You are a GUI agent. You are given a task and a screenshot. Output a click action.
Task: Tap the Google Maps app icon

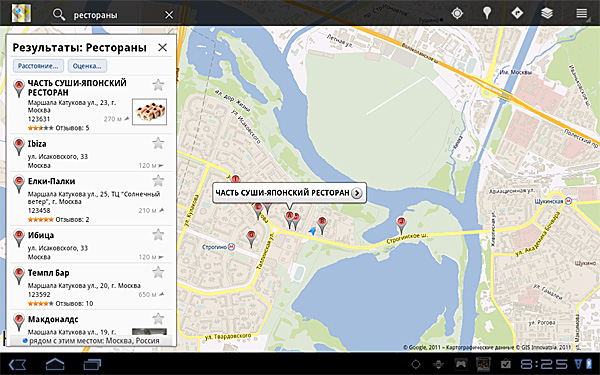[21, 13]
